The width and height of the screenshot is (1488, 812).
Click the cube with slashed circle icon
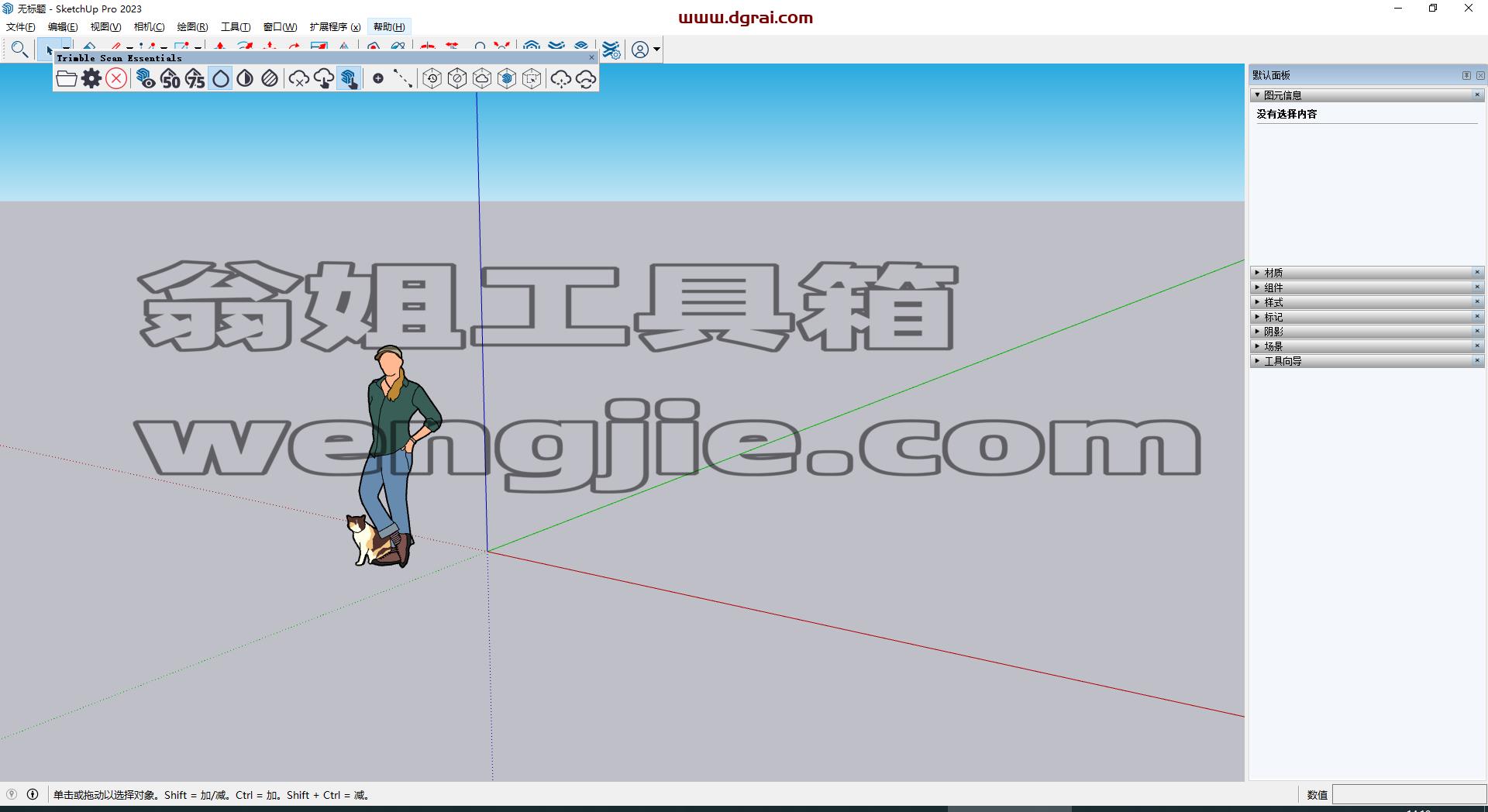click(x=457, y=78)
